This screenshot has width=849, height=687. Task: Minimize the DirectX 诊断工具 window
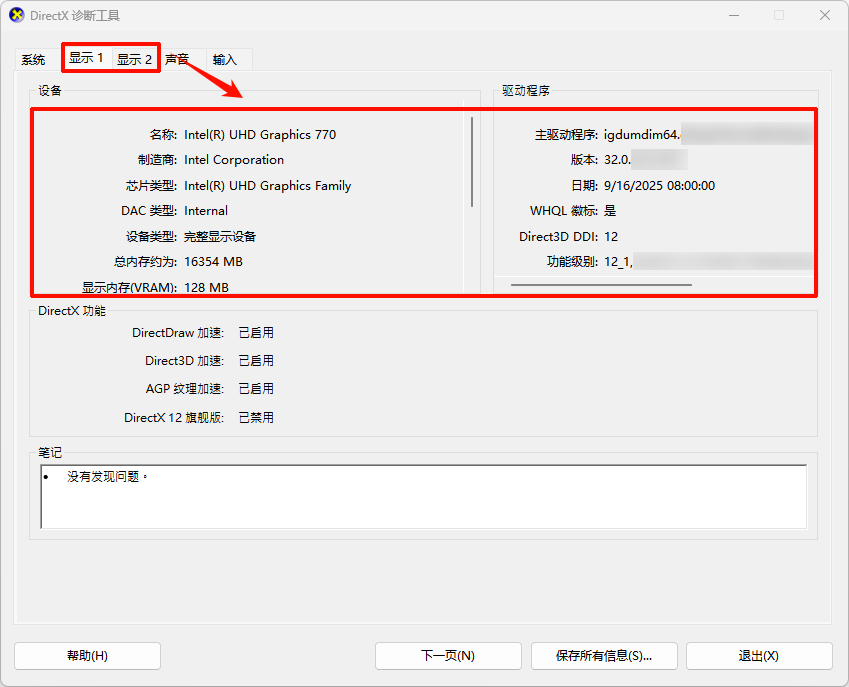coord(733,15)
